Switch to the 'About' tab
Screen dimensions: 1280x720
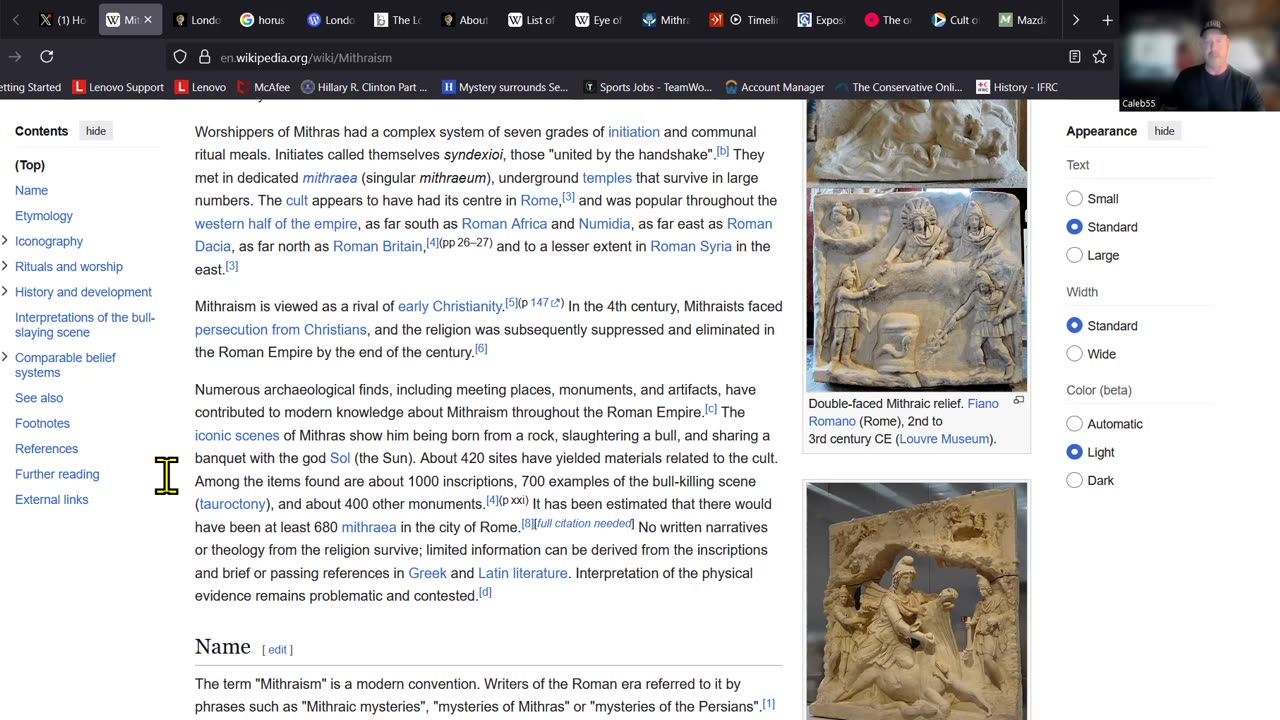point(465,20)
